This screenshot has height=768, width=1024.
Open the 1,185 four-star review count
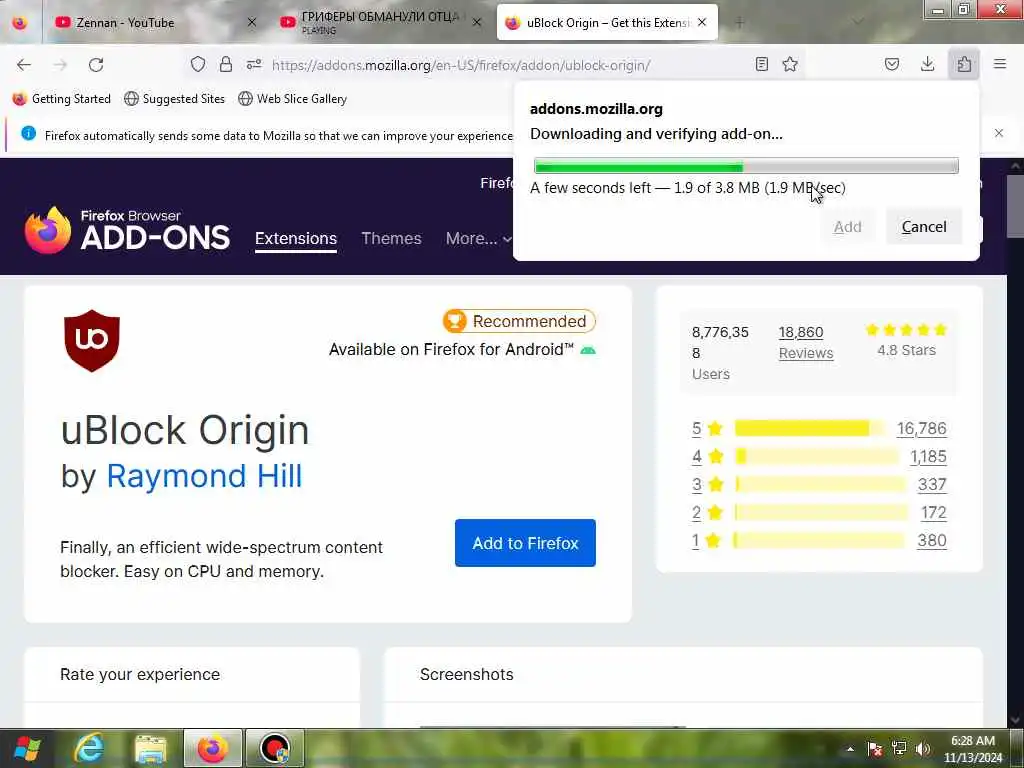(928, 456)
